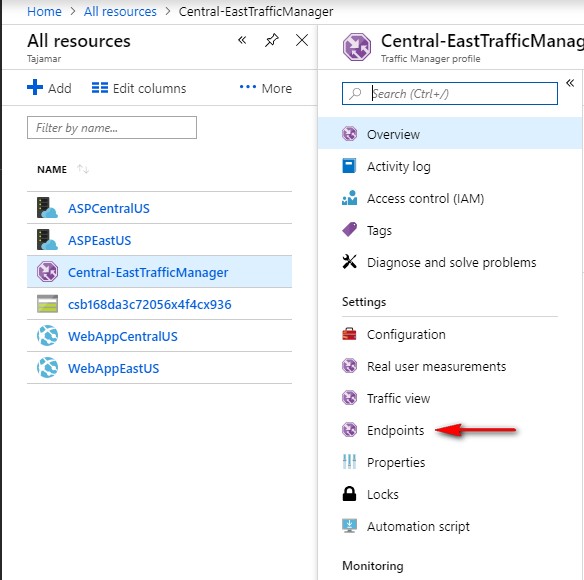Click the WebAppEastUS web app icon

pyautogui.click(x=47, y=368)
